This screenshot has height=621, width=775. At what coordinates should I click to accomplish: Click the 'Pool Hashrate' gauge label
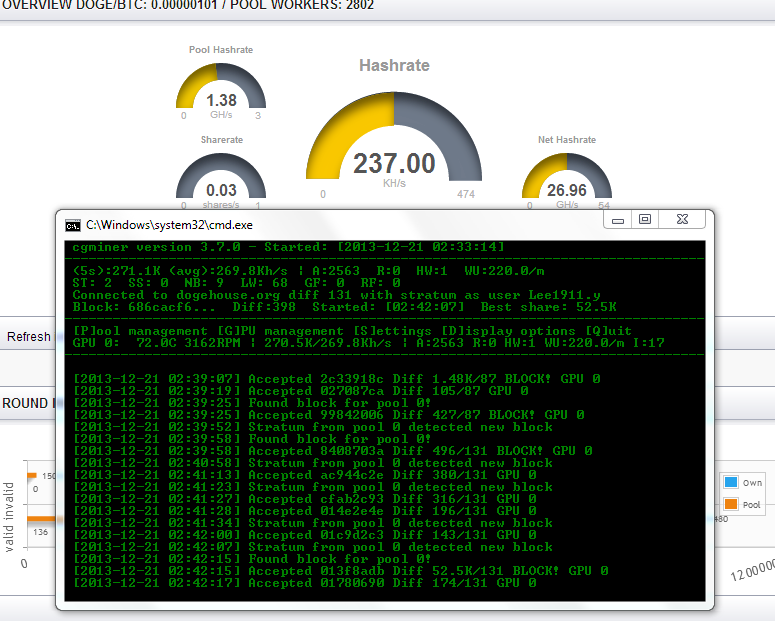[221, 50]
